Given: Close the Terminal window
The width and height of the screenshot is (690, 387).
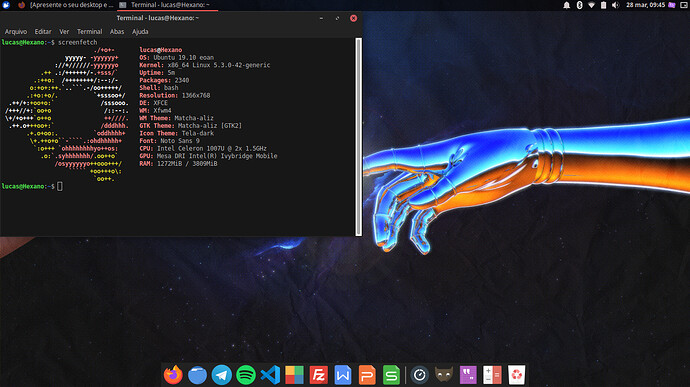Looking at the screenshot, I should point(353,18).
